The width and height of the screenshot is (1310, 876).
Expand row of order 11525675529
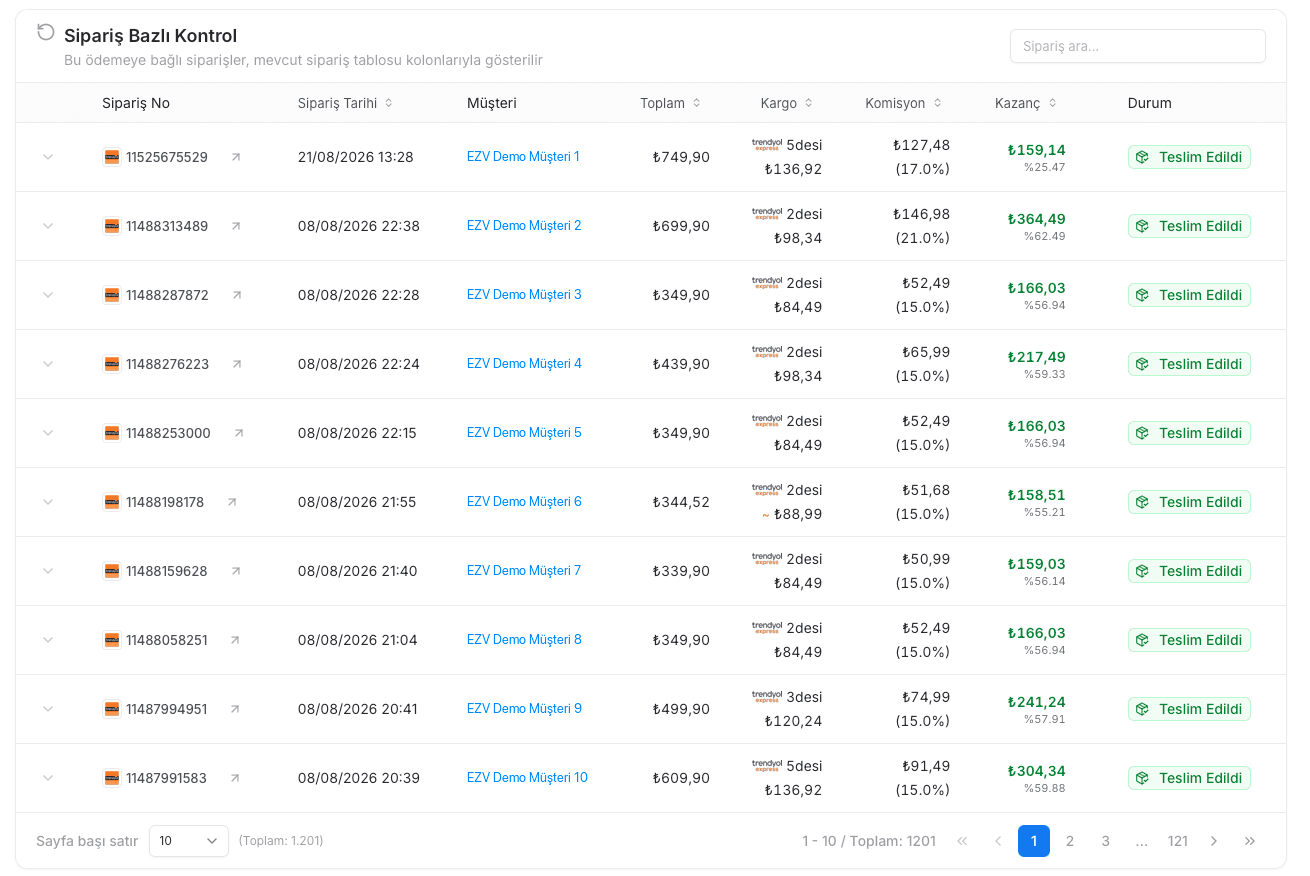click(48, 157)
